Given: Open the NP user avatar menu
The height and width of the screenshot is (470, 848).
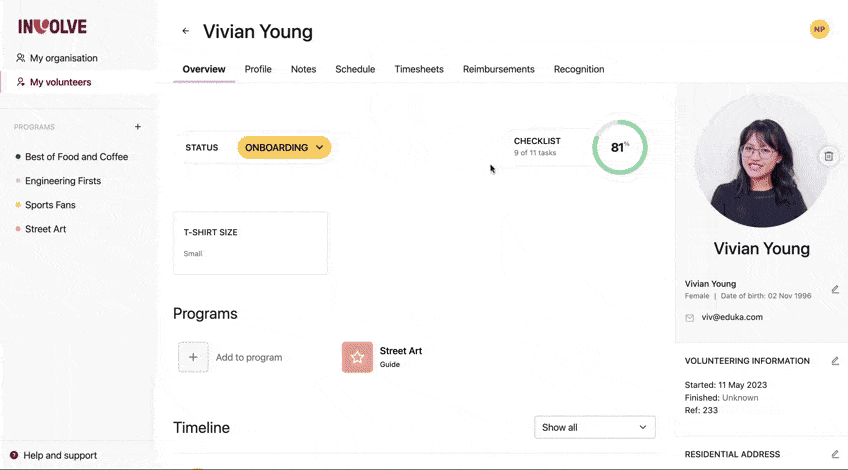Looking at the screenshot, I should (x=819, y=30).
